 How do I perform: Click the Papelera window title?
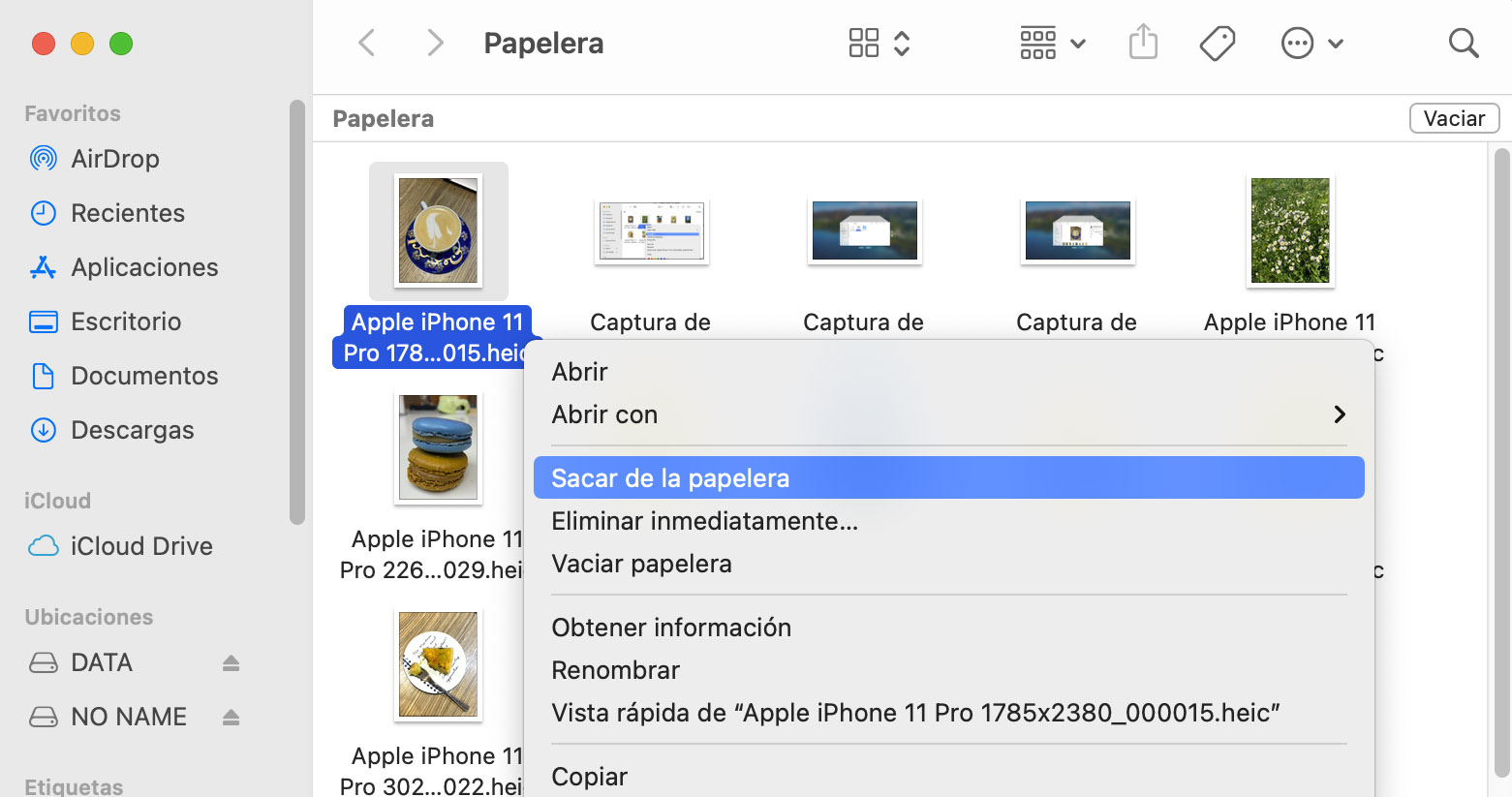[543, 43]
